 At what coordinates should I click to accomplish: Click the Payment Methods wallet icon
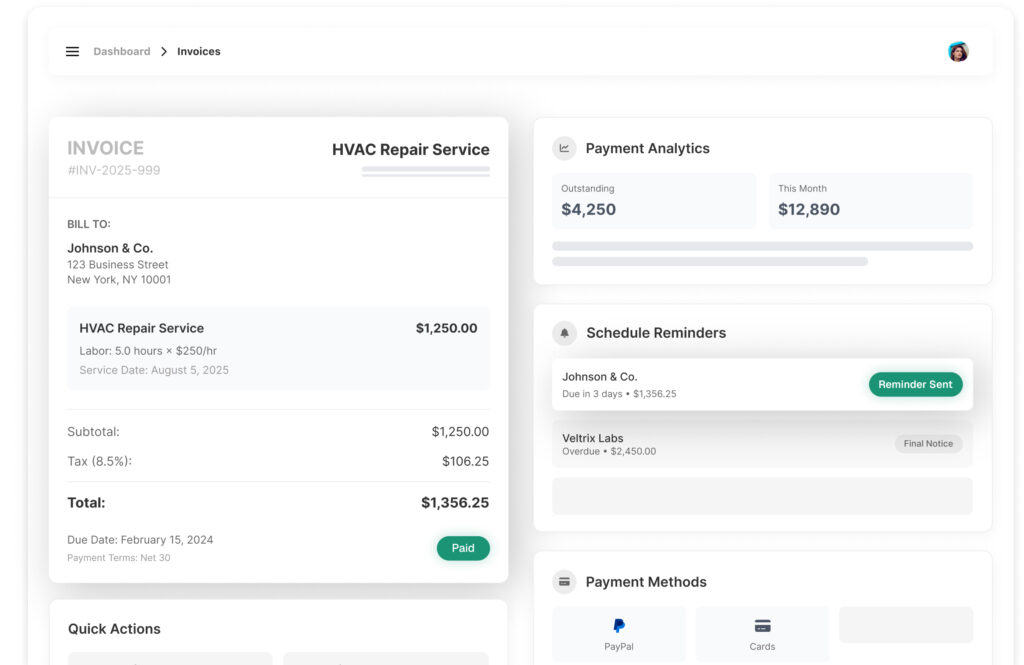tap(564, 582)
